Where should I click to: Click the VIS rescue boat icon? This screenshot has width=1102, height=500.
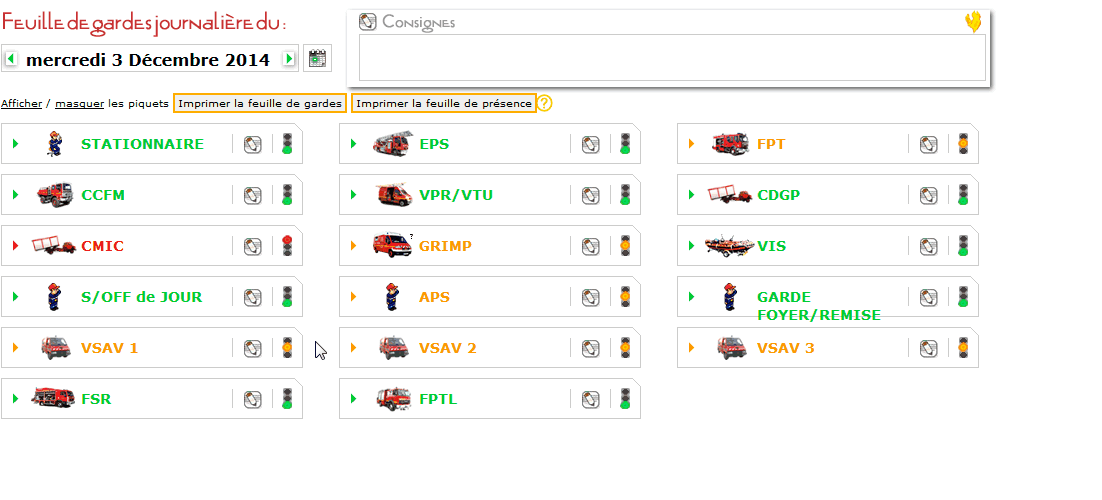730,246
